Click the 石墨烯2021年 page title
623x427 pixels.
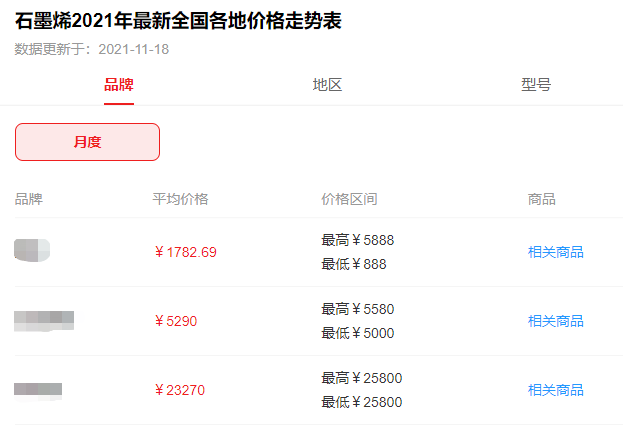179,21
